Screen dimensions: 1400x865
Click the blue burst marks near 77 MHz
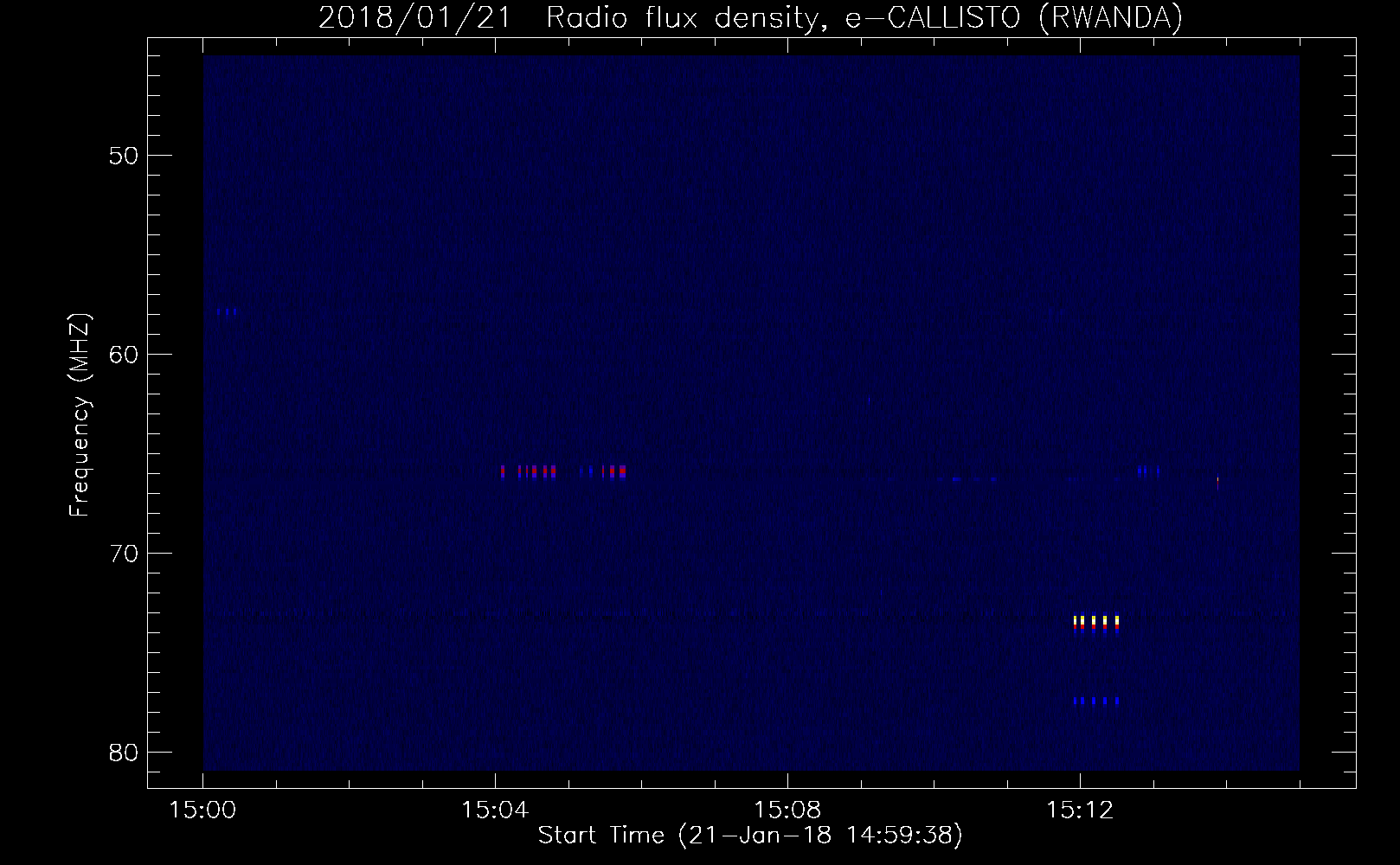point(1096,701)
